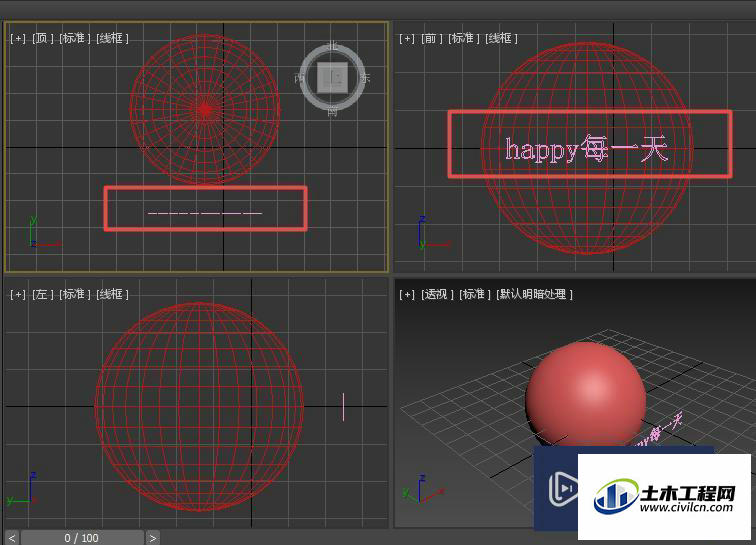The height and width of the screenshot is (545, 756).
Task: Open the 标准 menu in the Front viewport
Action: [x=464, y=38]
